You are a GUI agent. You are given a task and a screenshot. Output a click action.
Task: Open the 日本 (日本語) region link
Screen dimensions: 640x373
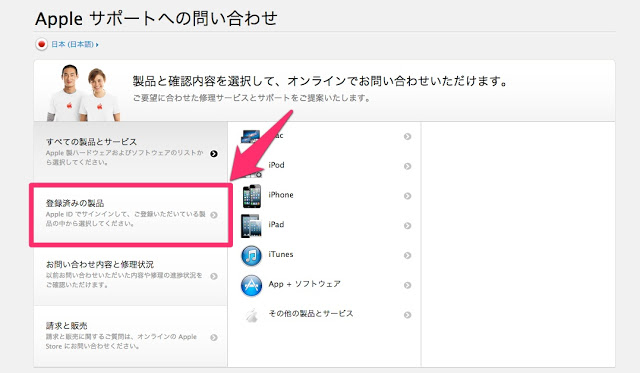click(x=74, y=44)
